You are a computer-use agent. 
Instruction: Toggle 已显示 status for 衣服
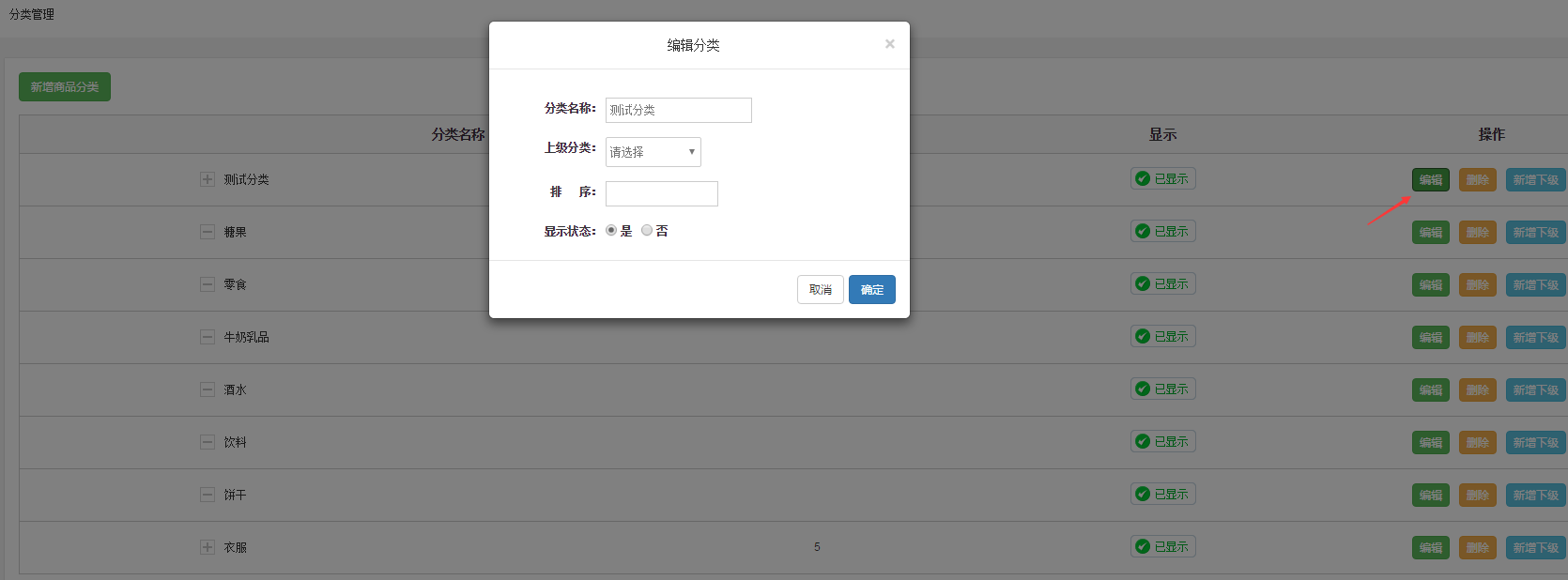point(1163,546)
